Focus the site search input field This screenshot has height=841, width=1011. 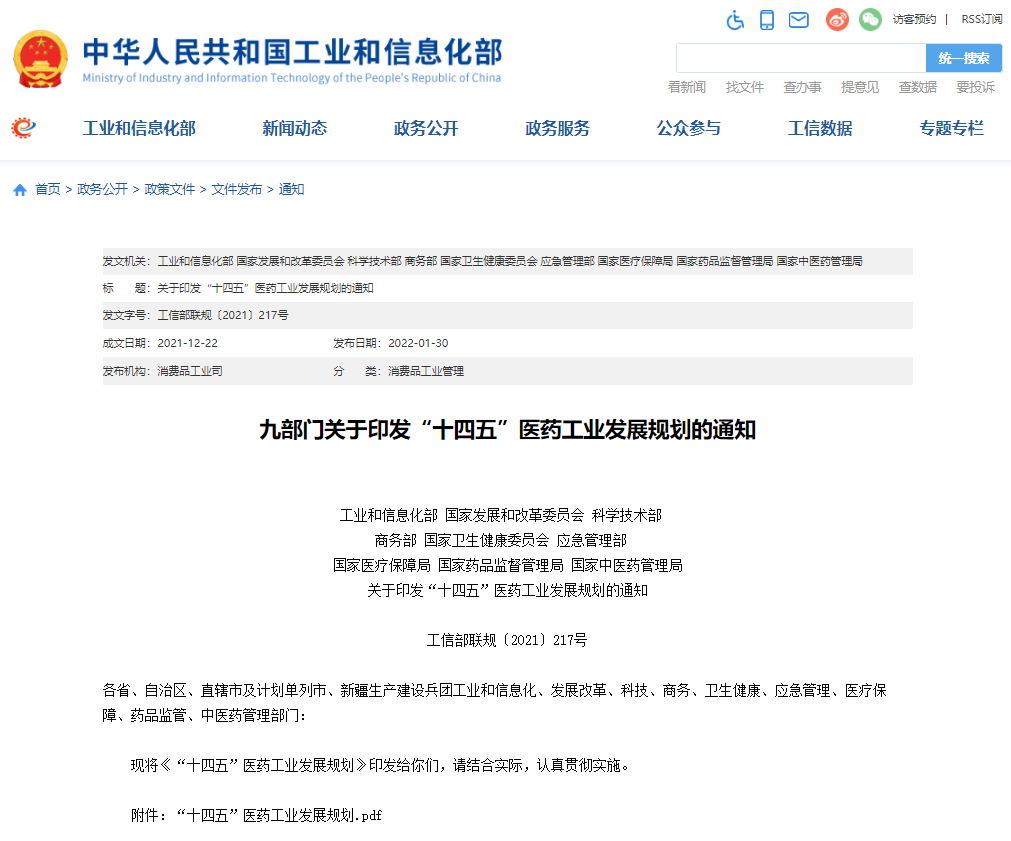801,58
